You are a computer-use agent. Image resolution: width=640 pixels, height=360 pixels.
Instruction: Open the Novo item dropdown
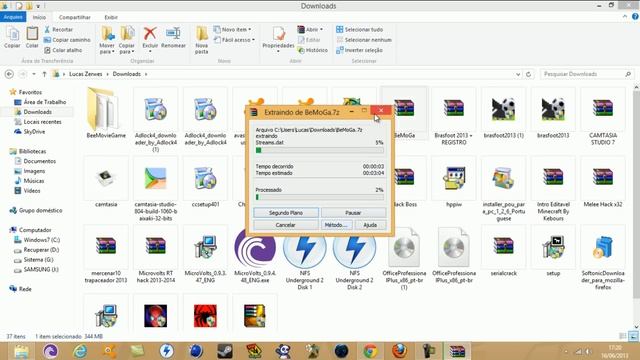click(232, 29)
